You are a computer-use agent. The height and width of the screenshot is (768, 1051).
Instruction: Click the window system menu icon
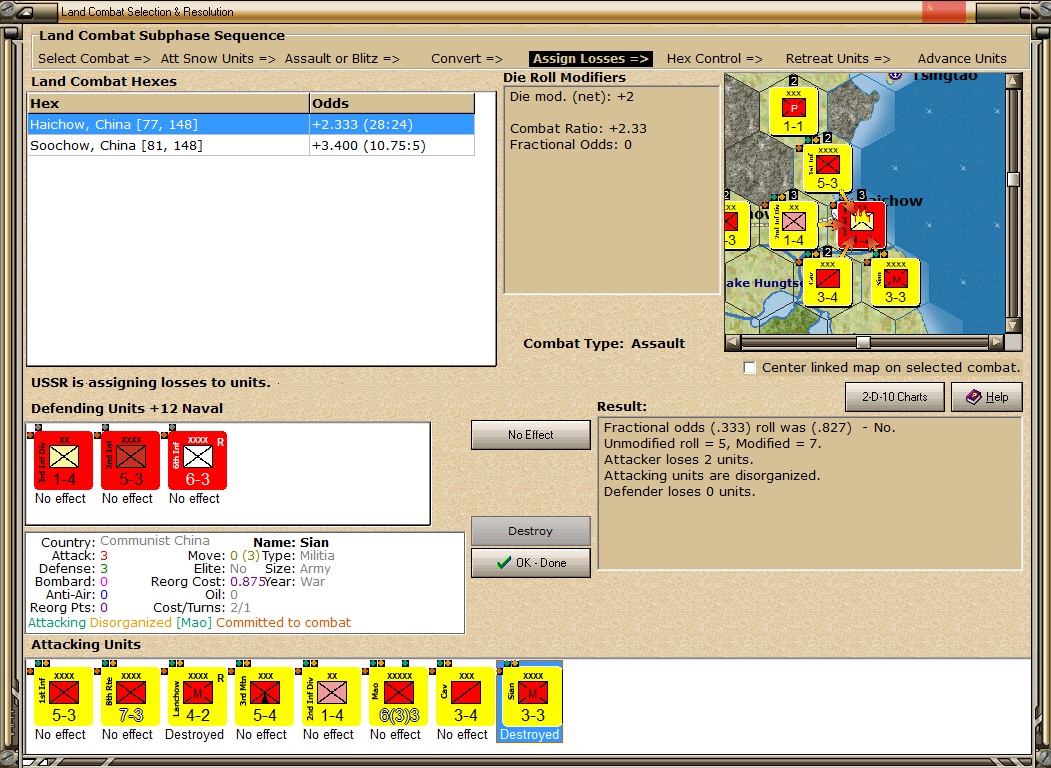coord(23,11)
